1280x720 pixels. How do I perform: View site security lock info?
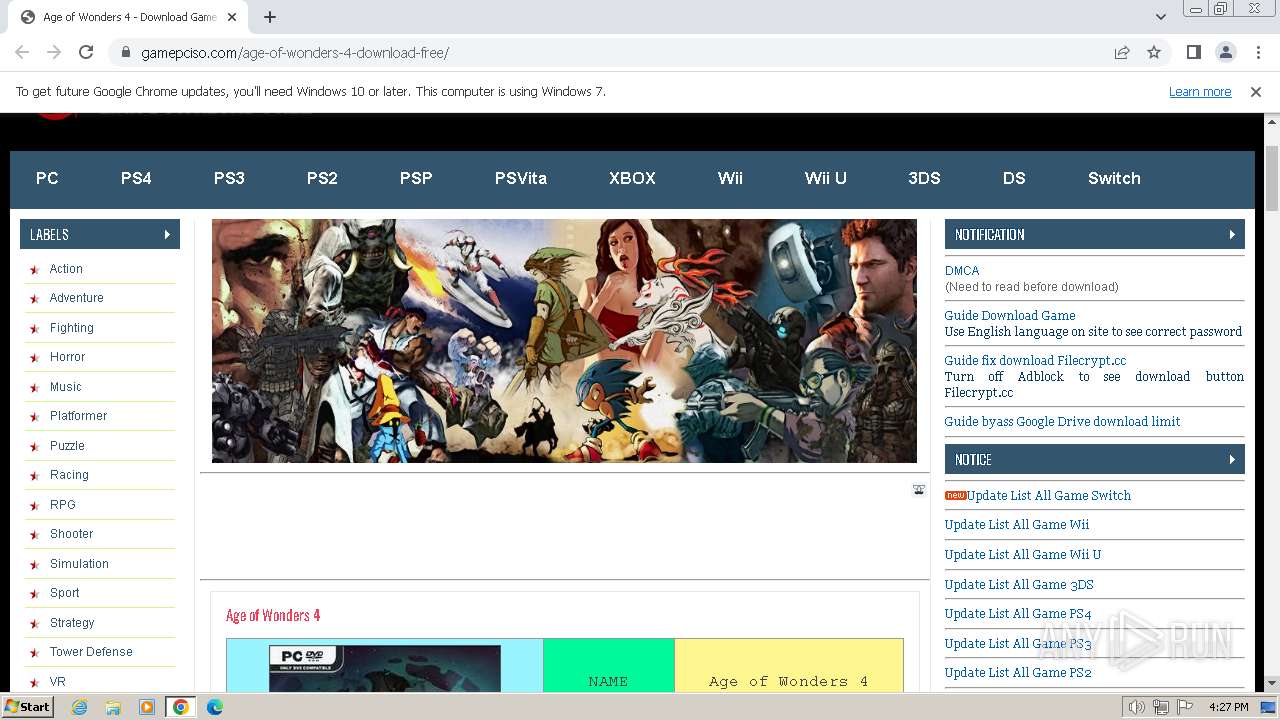coord(126,52)
